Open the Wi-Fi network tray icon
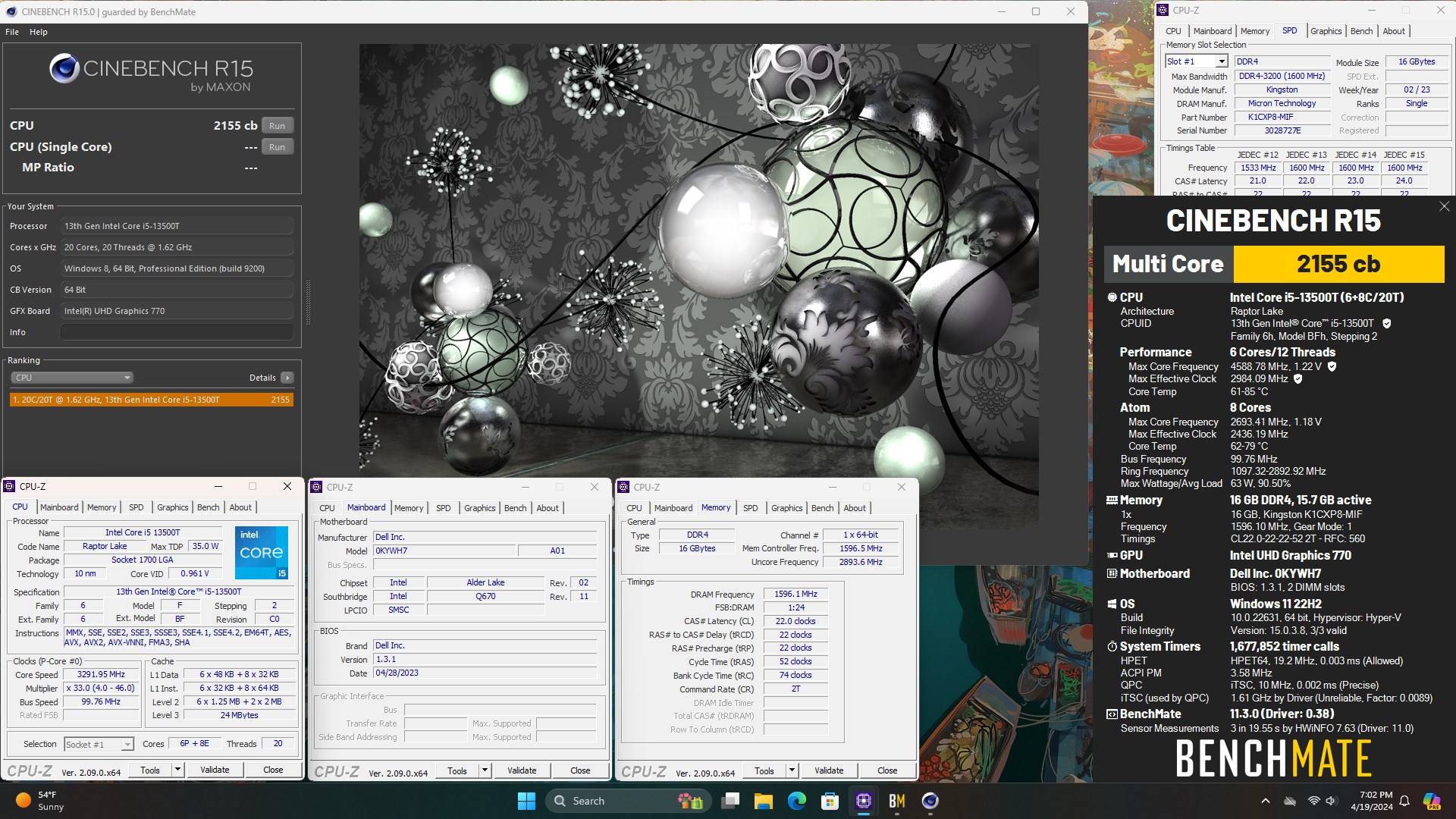 [1314, 801]
